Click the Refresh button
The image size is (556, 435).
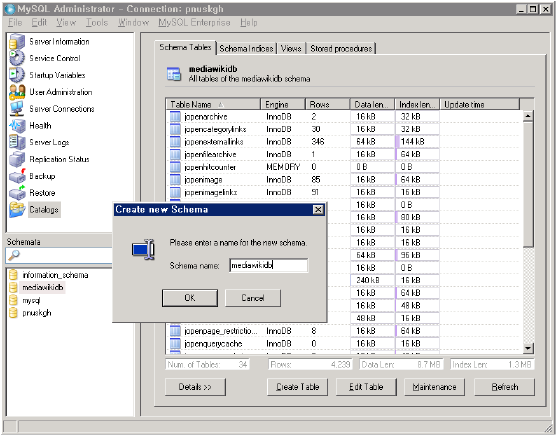(x=505, y=387)
